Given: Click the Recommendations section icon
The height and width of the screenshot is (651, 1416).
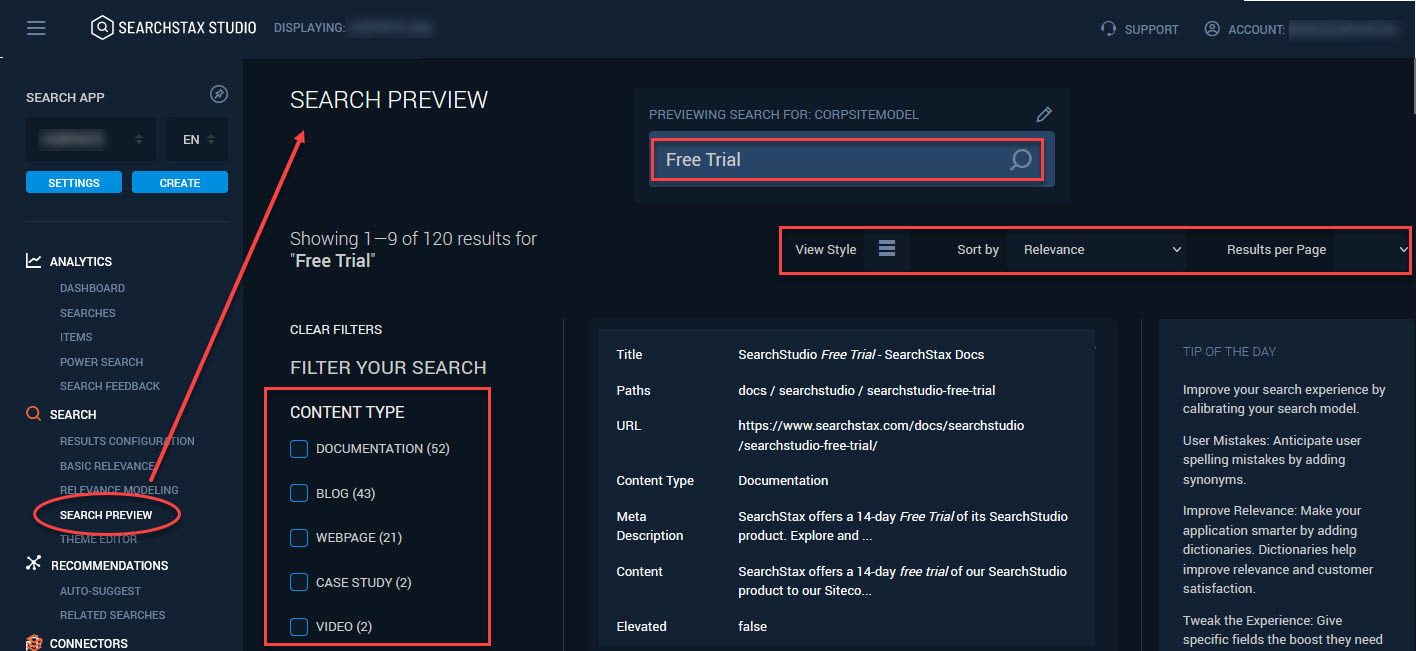Looking at the screenshot, I should (x=34, y=564).
